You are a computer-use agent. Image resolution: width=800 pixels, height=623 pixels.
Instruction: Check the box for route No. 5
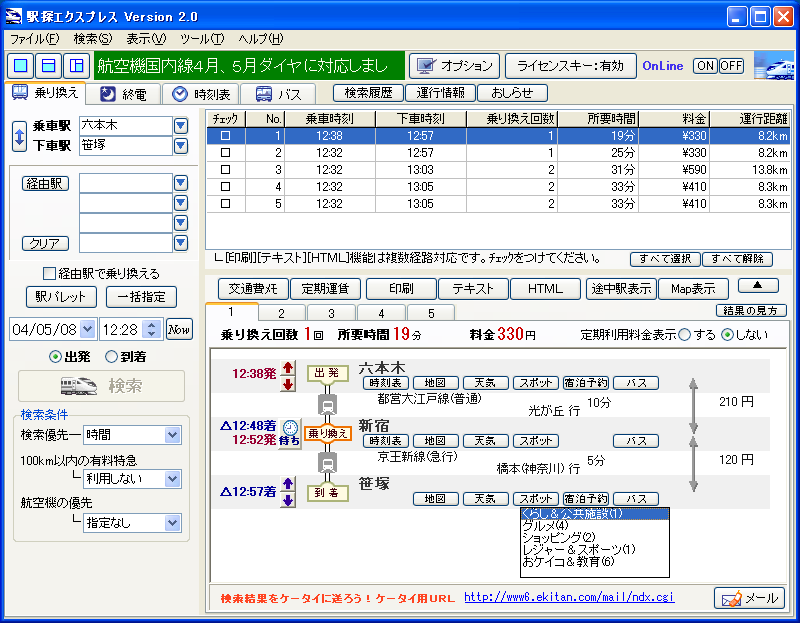[225, 204]
